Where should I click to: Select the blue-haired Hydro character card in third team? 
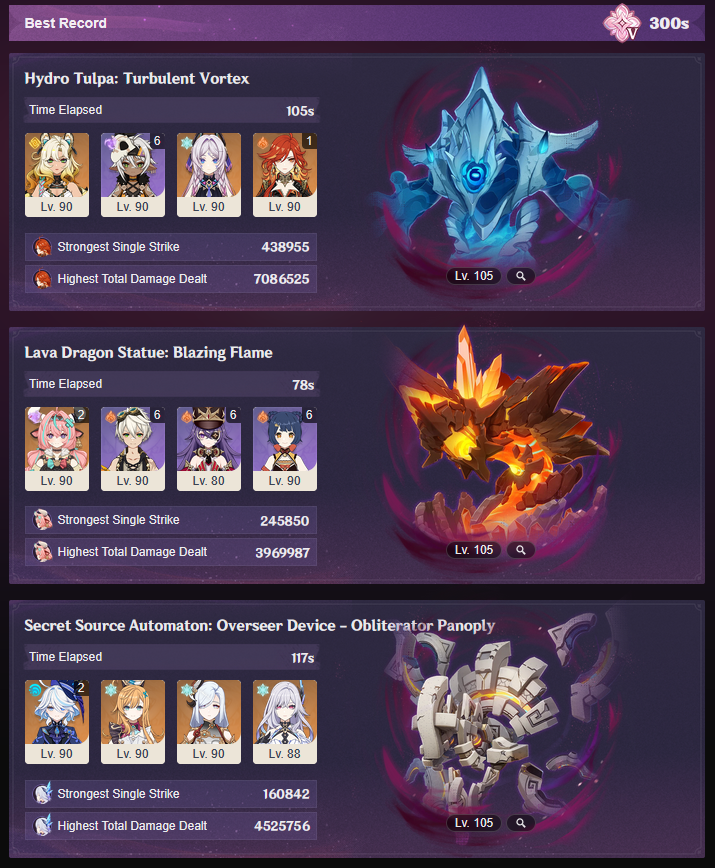coord(56,722)
